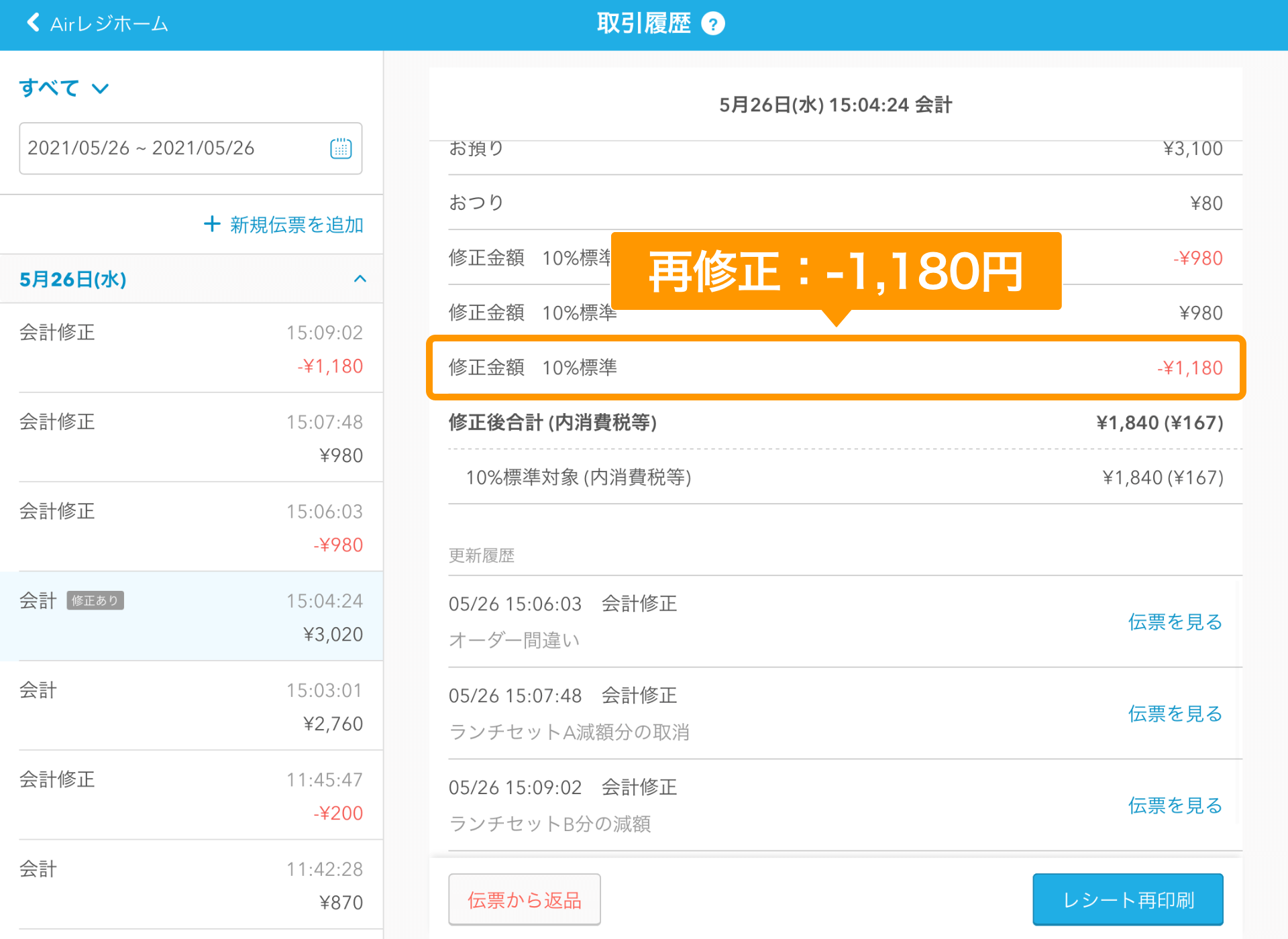Click note ランチセットA減額分の取消
The height and width of the screenshot is (939, 1288).
pyautogui.click(x=570, y=732)
